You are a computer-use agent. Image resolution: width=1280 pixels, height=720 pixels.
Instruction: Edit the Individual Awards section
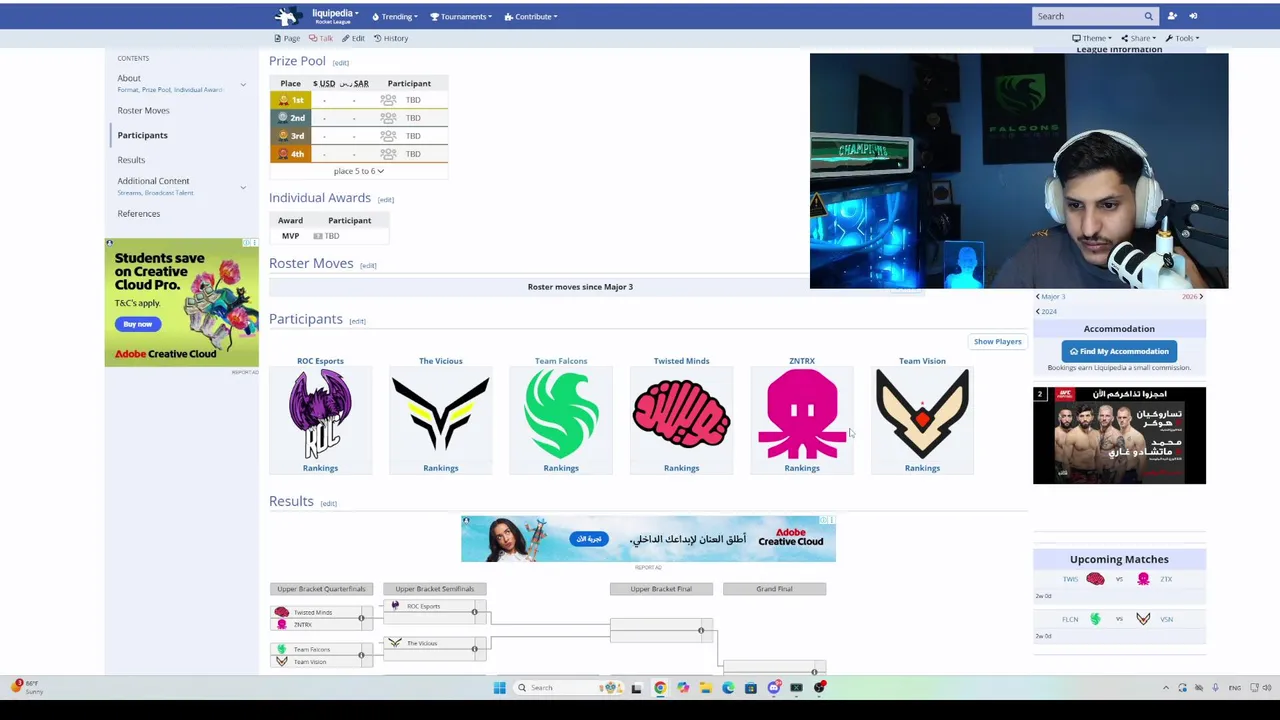(385, 200)
